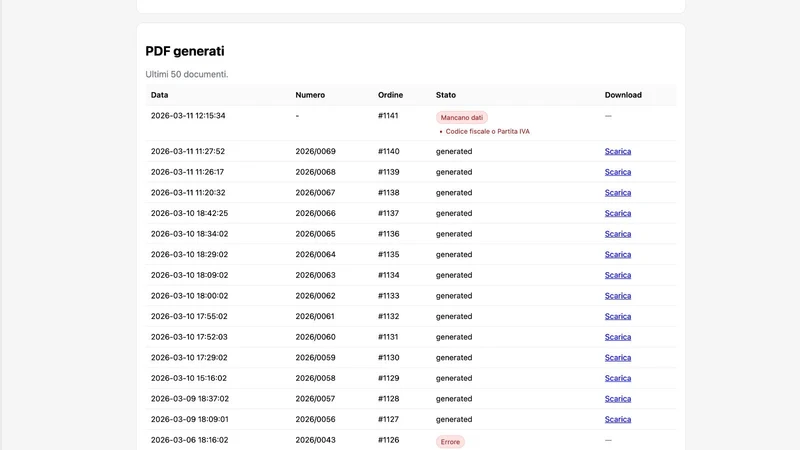Download document for order #1132
Image resolution: width=800 pixels, height=450 pixels.
[x=618, y=316]
